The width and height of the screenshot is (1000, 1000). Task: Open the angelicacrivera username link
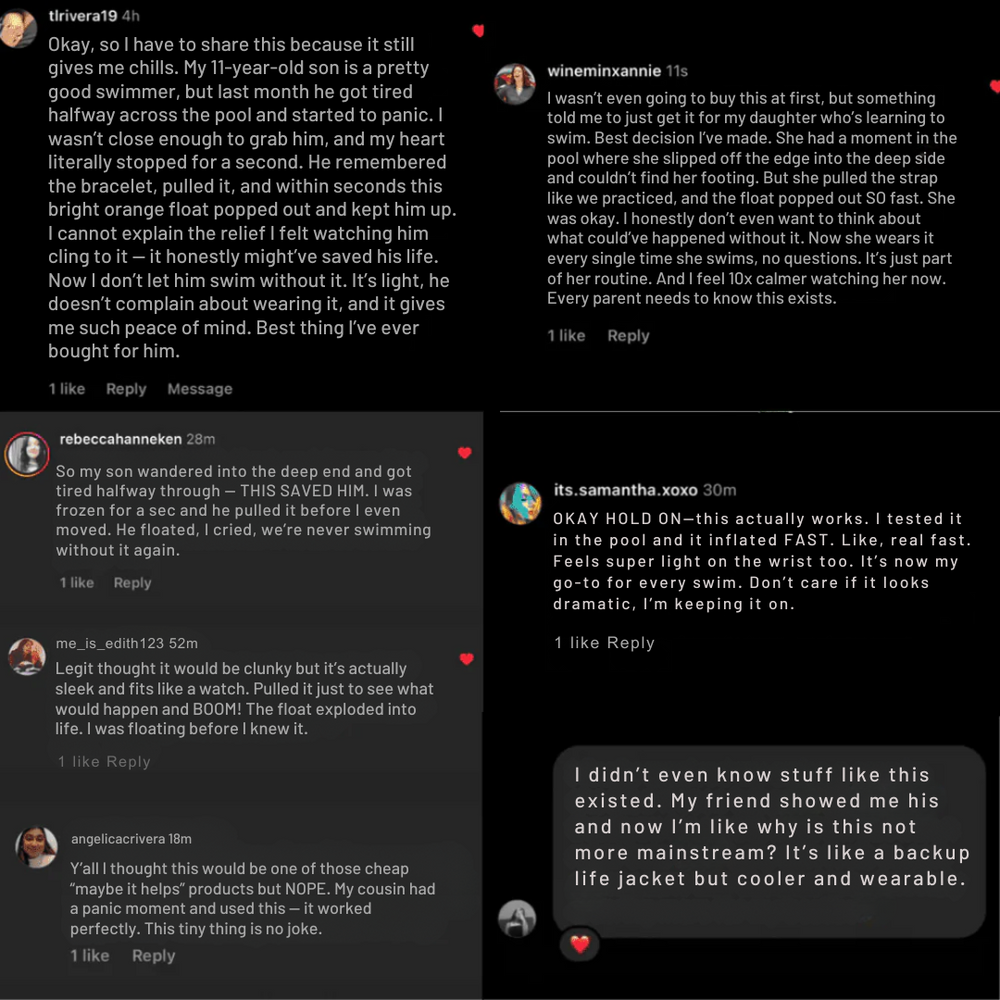[118, 839]
